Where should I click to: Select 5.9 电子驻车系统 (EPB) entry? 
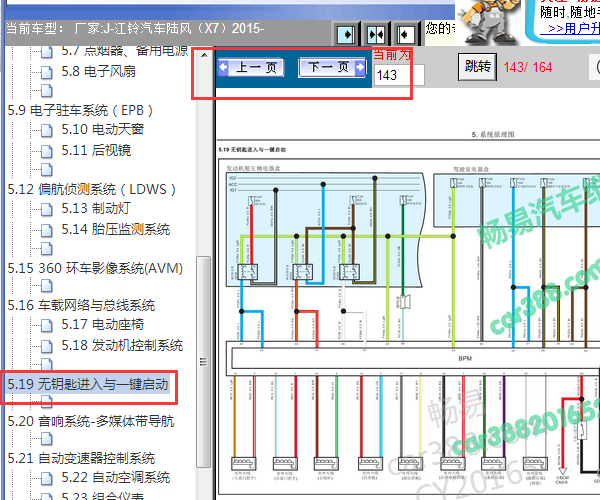[80, 111]
